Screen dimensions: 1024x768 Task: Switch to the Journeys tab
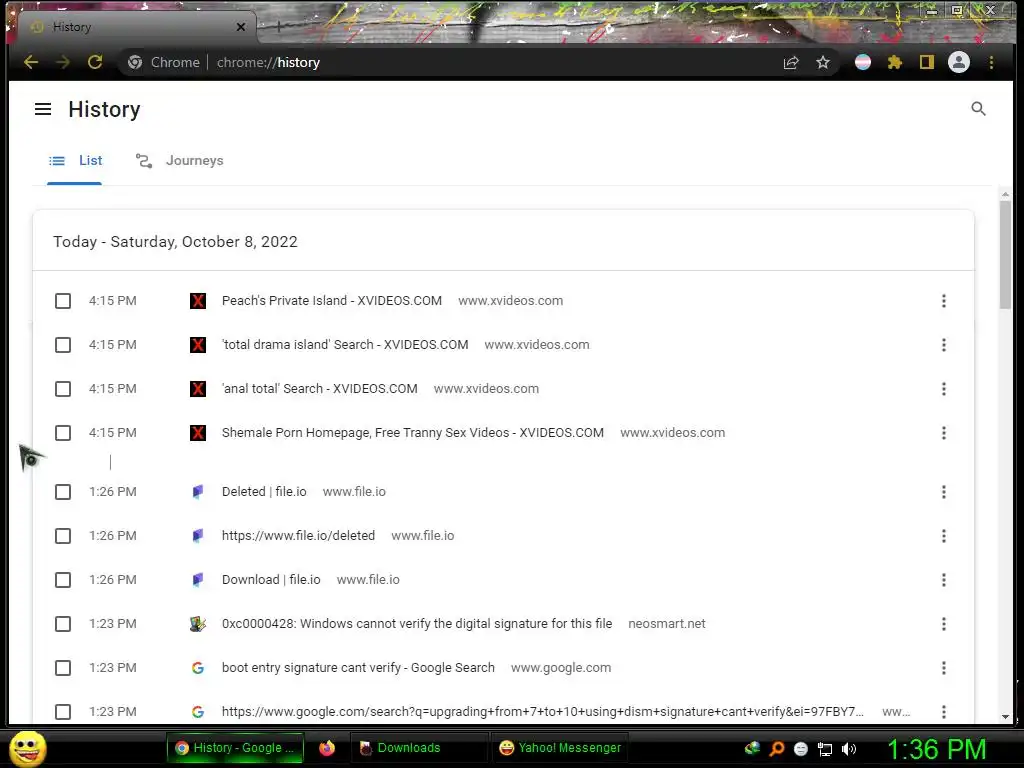tap(180, 161)
